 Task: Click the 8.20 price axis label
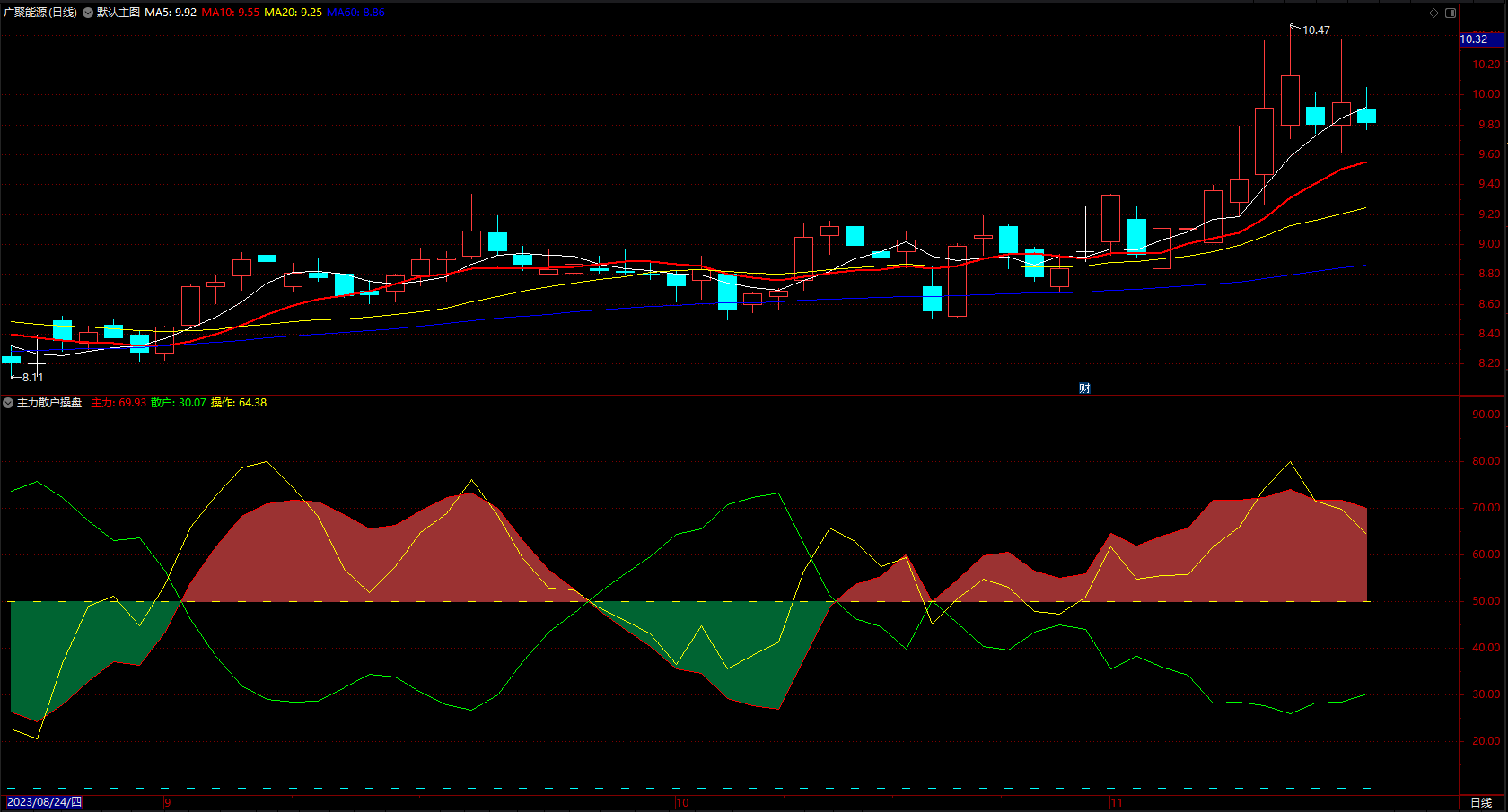(1488, 363)
